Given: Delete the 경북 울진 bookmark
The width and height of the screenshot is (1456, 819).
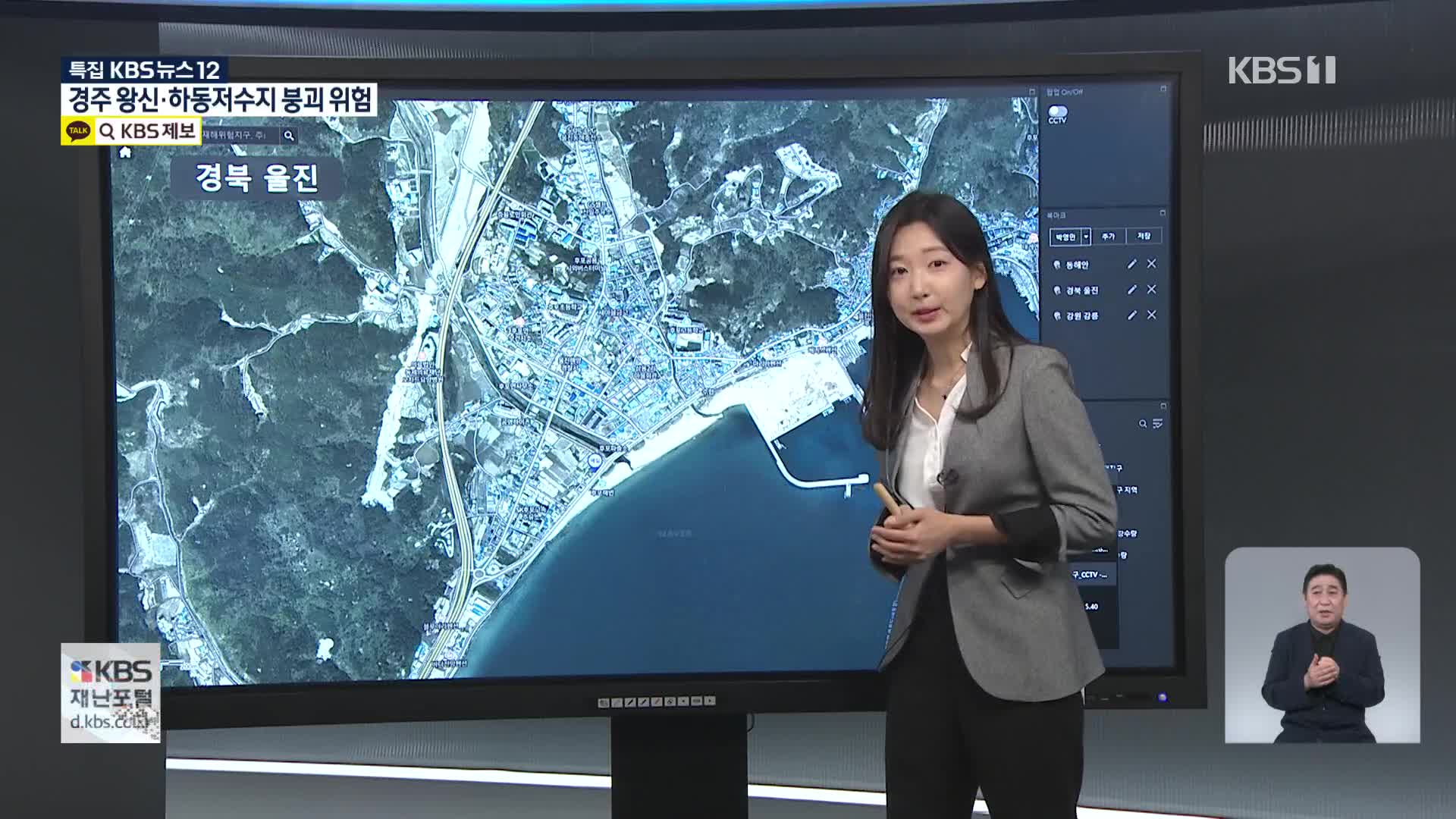Looking at the screenshot, I should pyautogui.click(x=1151, y=290).
